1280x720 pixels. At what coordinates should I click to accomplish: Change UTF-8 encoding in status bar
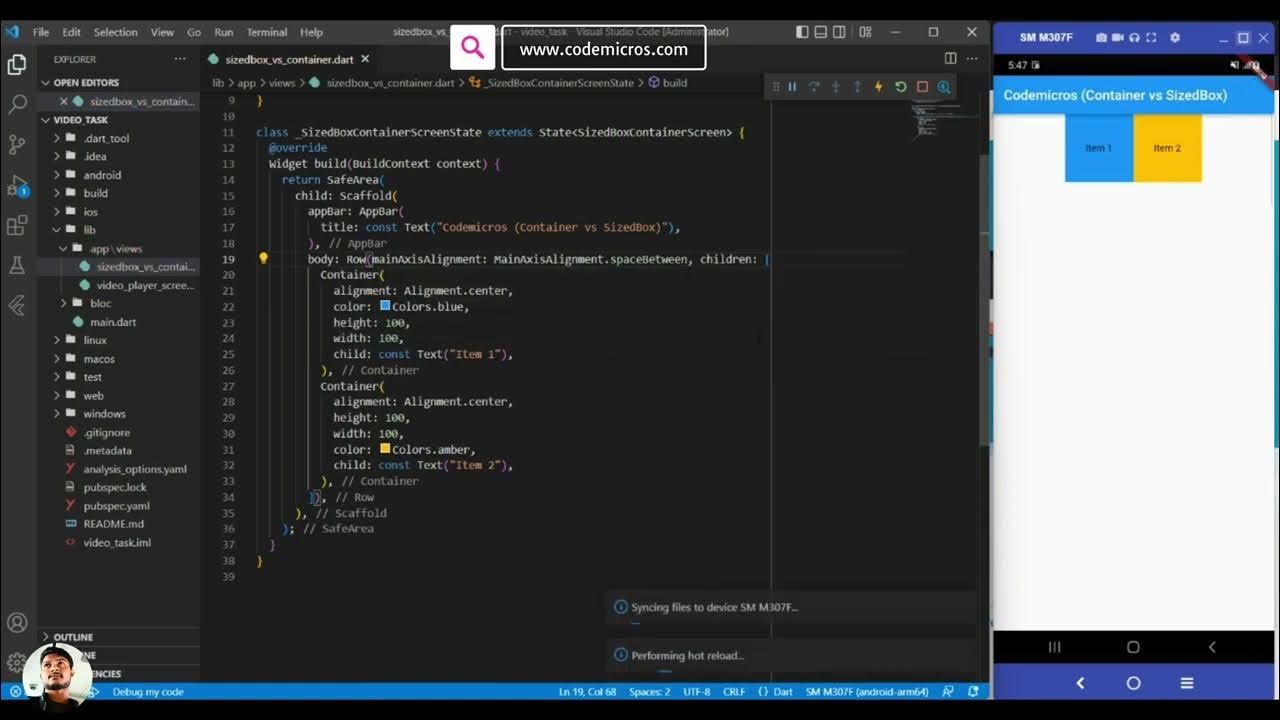pyautogui.click(x=697, y=692)
